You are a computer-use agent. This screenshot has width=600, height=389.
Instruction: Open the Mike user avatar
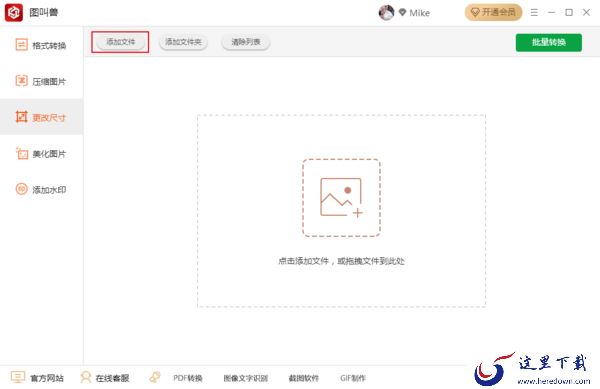pyautogui.click(x=386, y=13)
